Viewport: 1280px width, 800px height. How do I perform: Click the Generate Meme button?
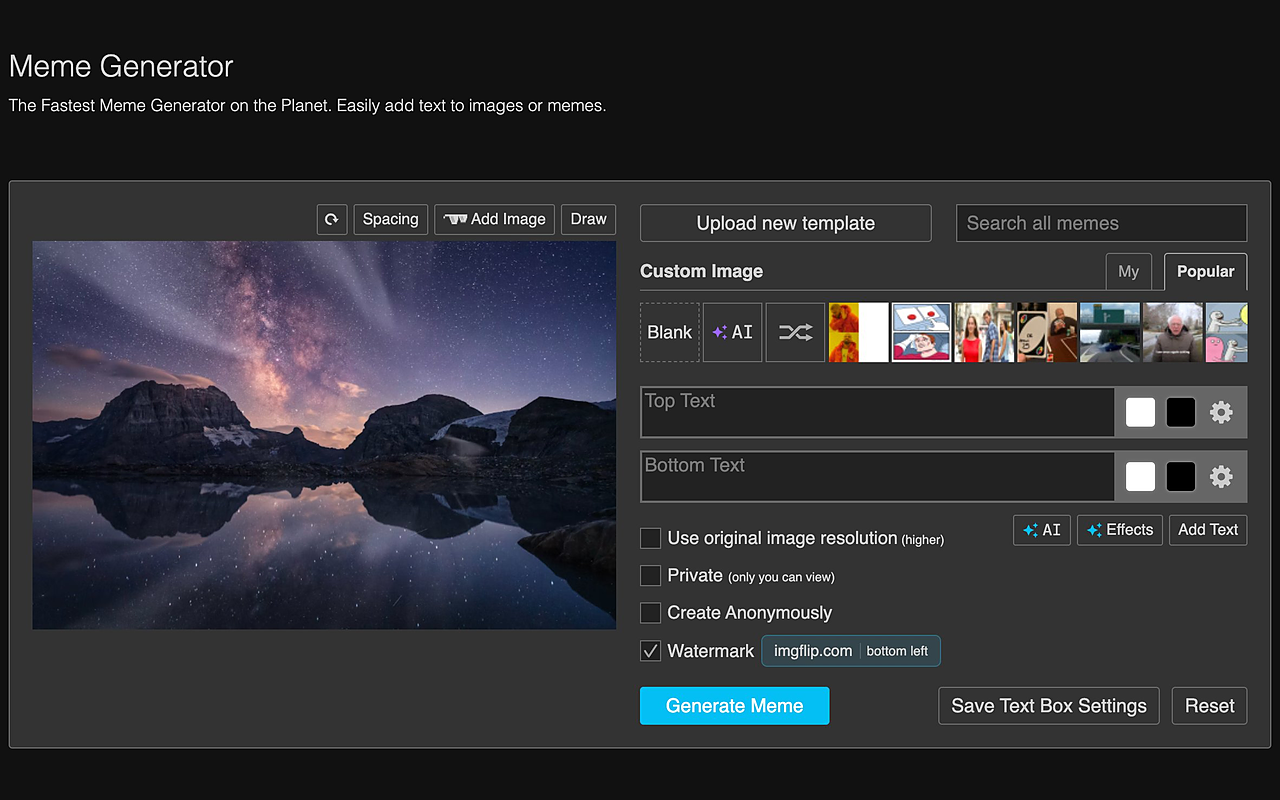(x=735, y=706)
